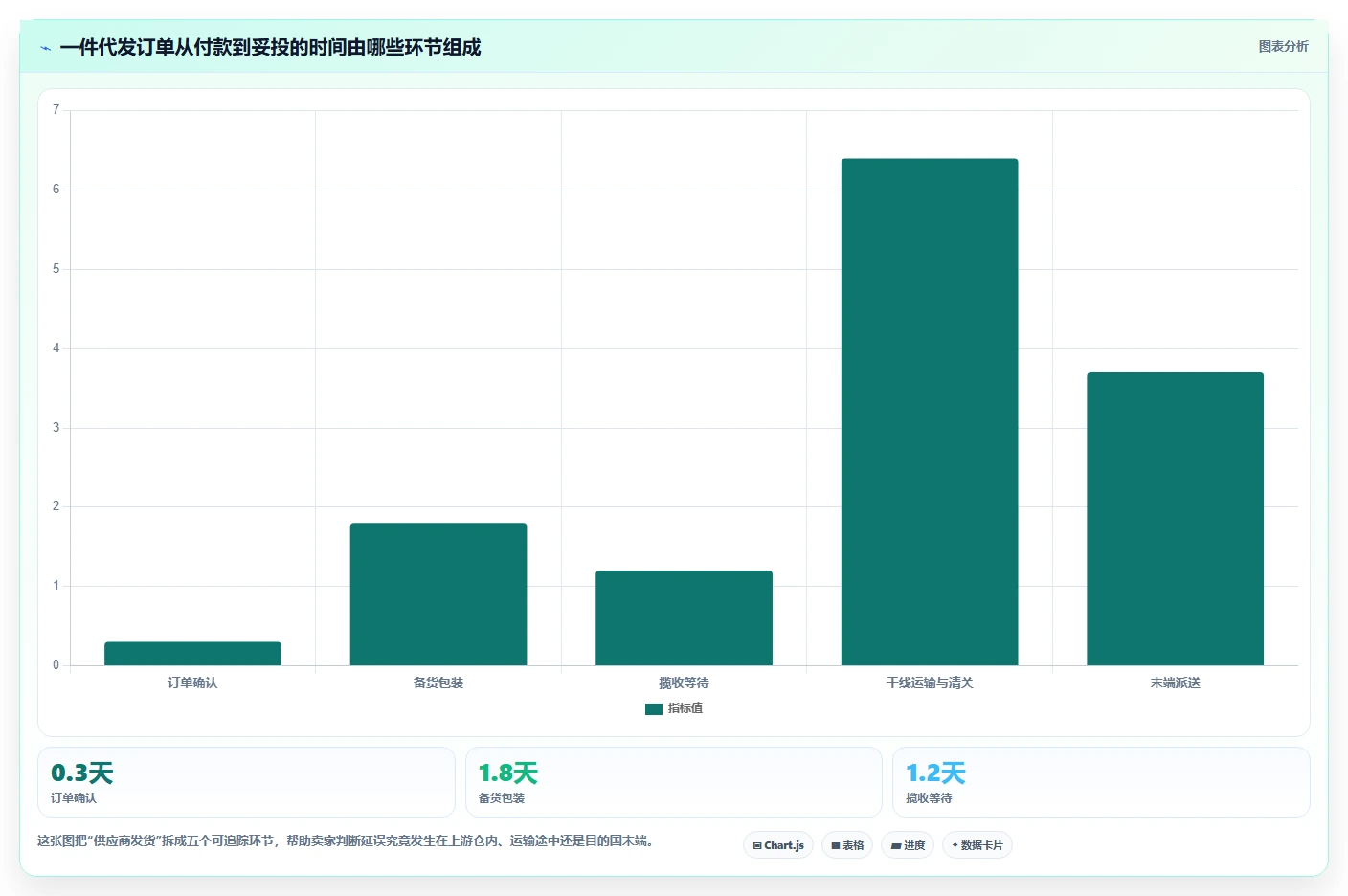Click the y-axis tick label 0
This screenshot has height=896, width=1348.
coord(56,665)
